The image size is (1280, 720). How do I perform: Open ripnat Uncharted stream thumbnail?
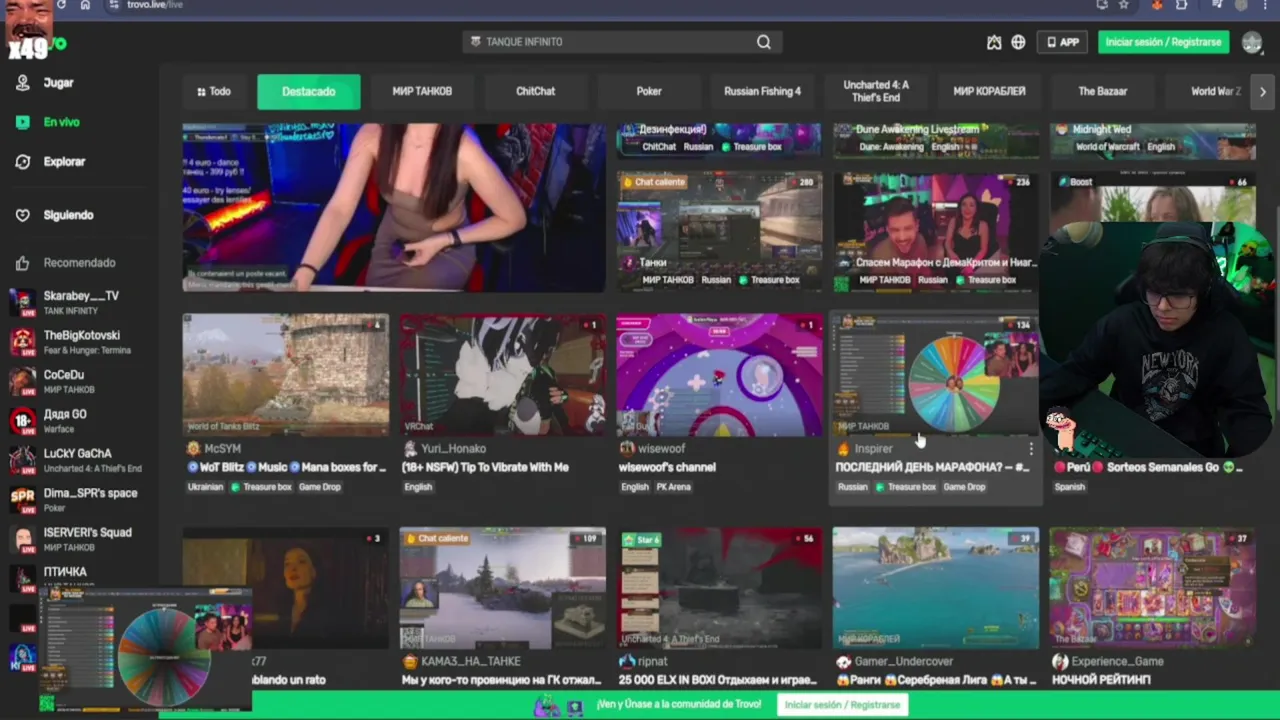[719, 588]
